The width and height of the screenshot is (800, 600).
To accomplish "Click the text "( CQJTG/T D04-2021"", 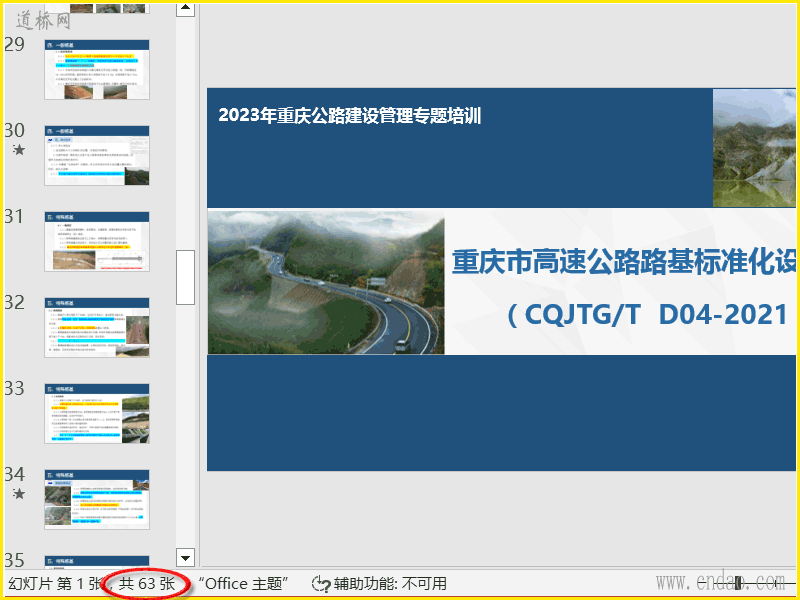I will point(647,314).
